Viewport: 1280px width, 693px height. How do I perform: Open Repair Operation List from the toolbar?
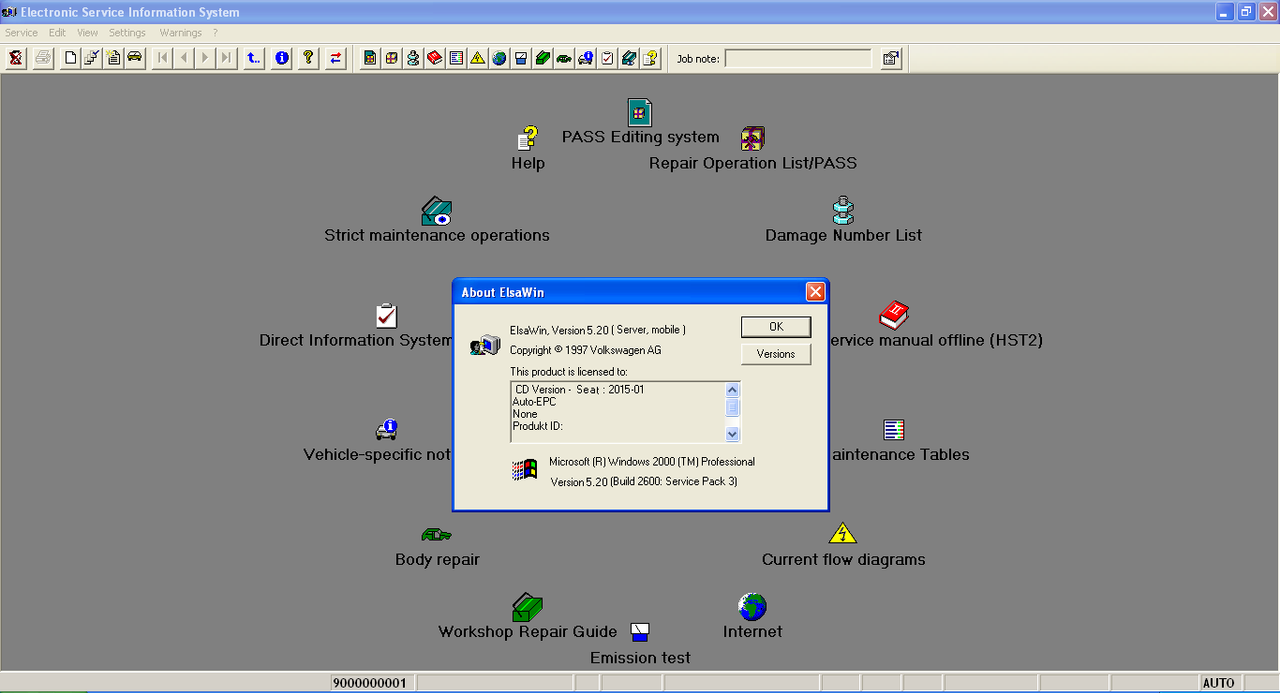click(x=391, y=58)
